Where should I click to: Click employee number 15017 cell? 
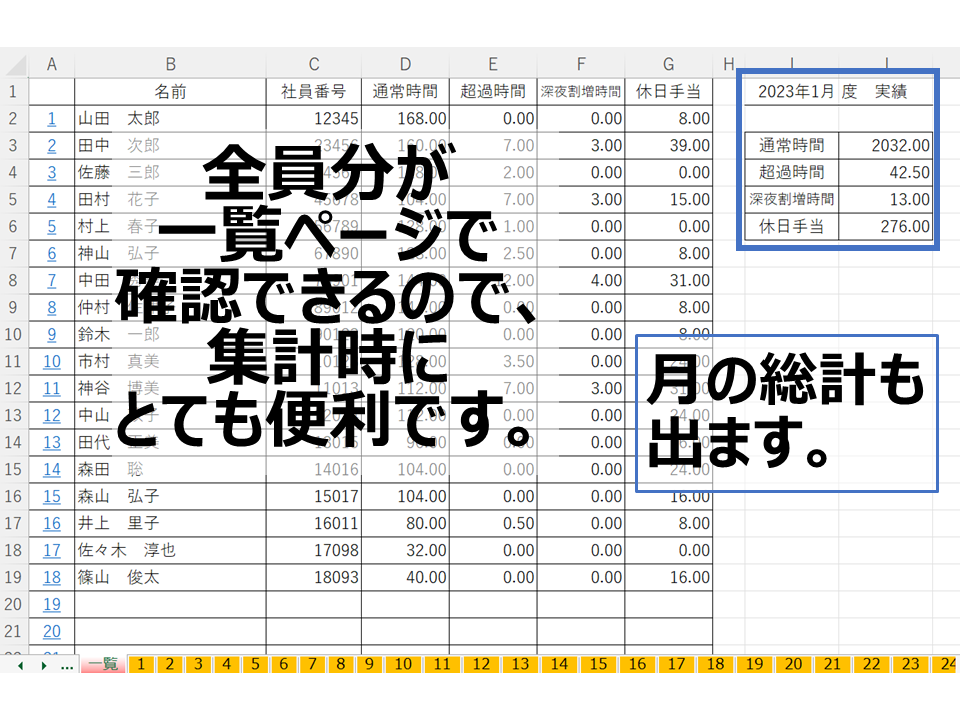coord(313,497)
